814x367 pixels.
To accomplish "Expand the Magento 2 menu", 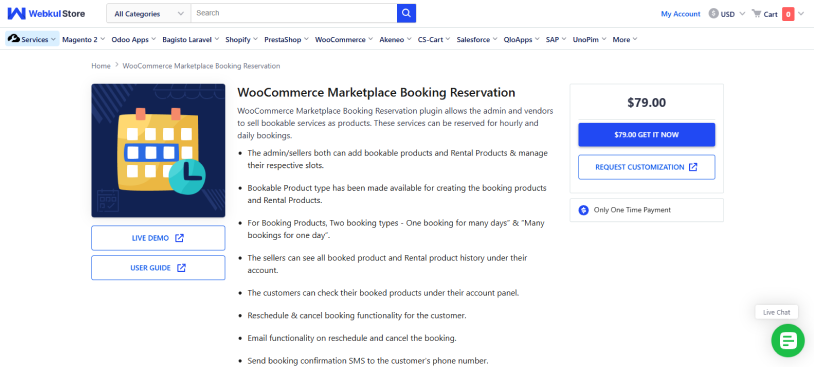I will pyautogui.click(x=84, y=39).
